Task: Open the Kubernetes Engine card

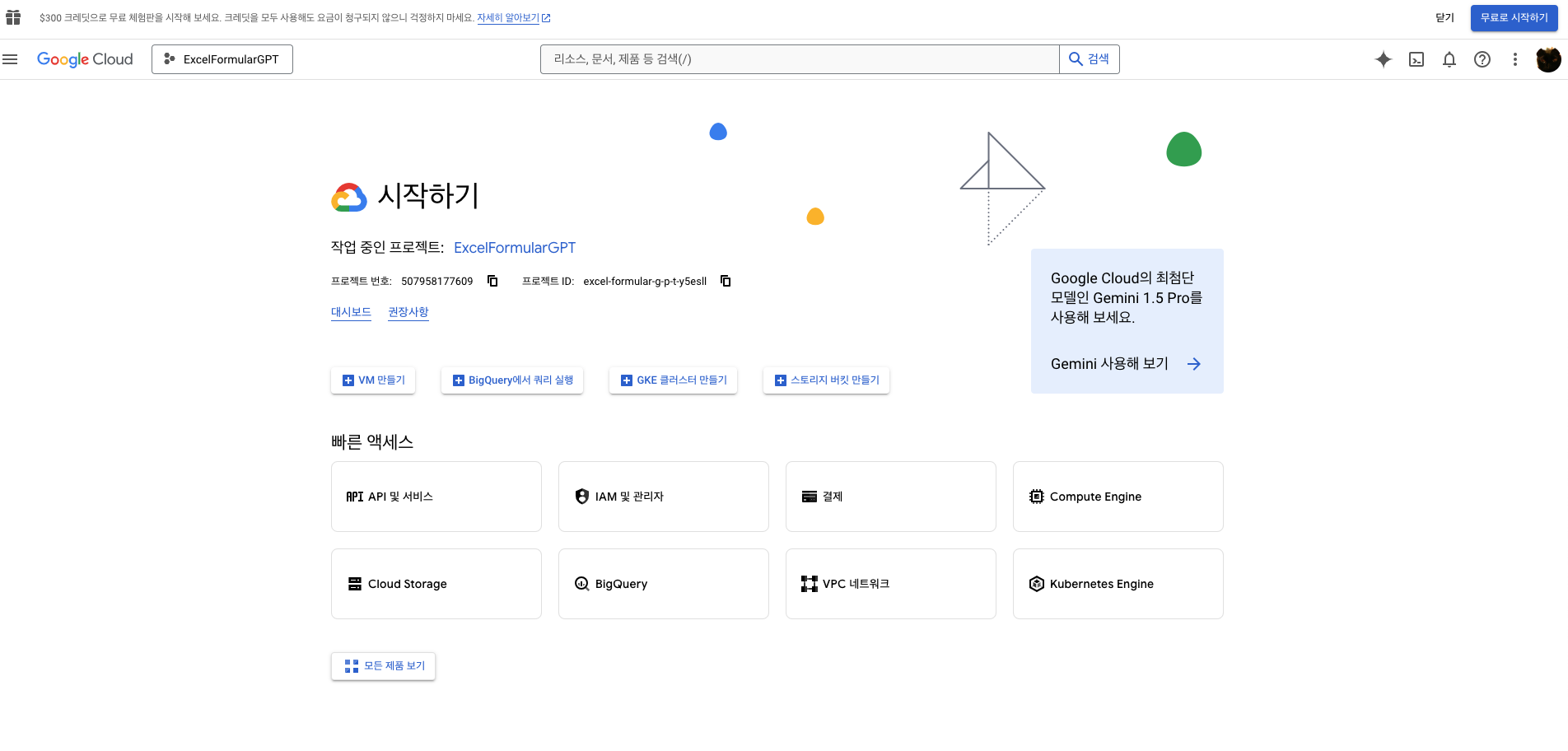Action: coord(1118,584)
